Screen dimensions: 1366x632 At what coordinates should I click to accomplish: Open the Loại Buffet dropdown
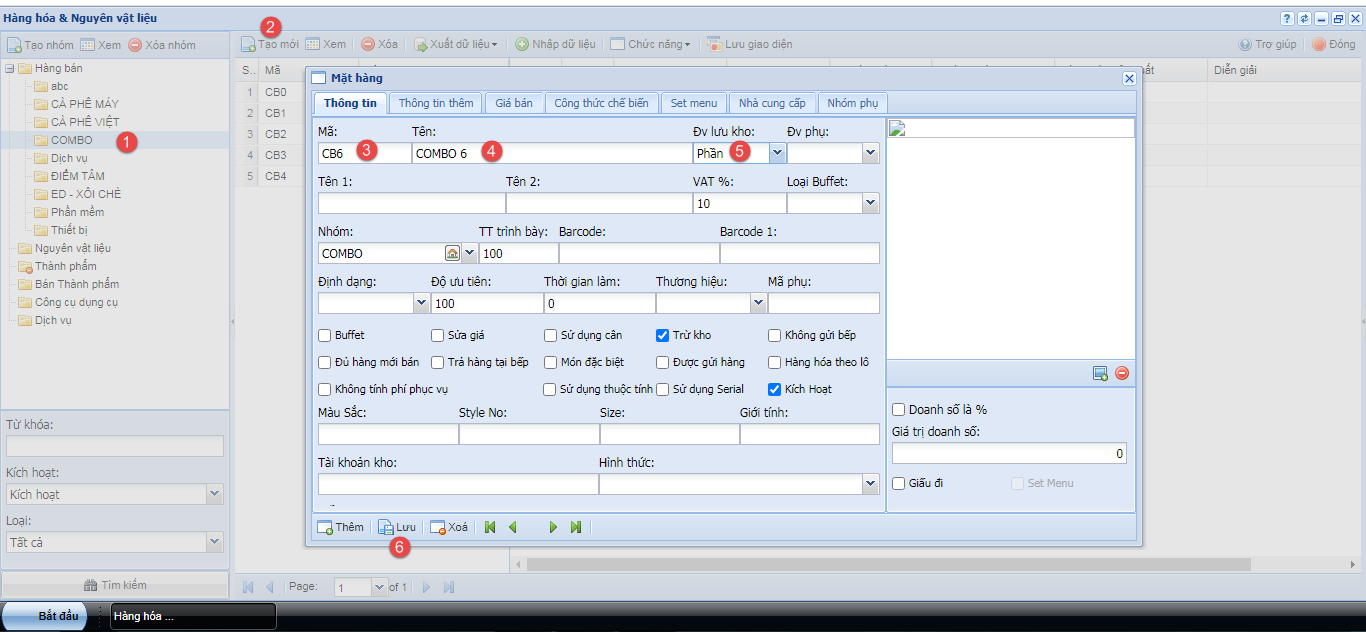click(871, 203)
